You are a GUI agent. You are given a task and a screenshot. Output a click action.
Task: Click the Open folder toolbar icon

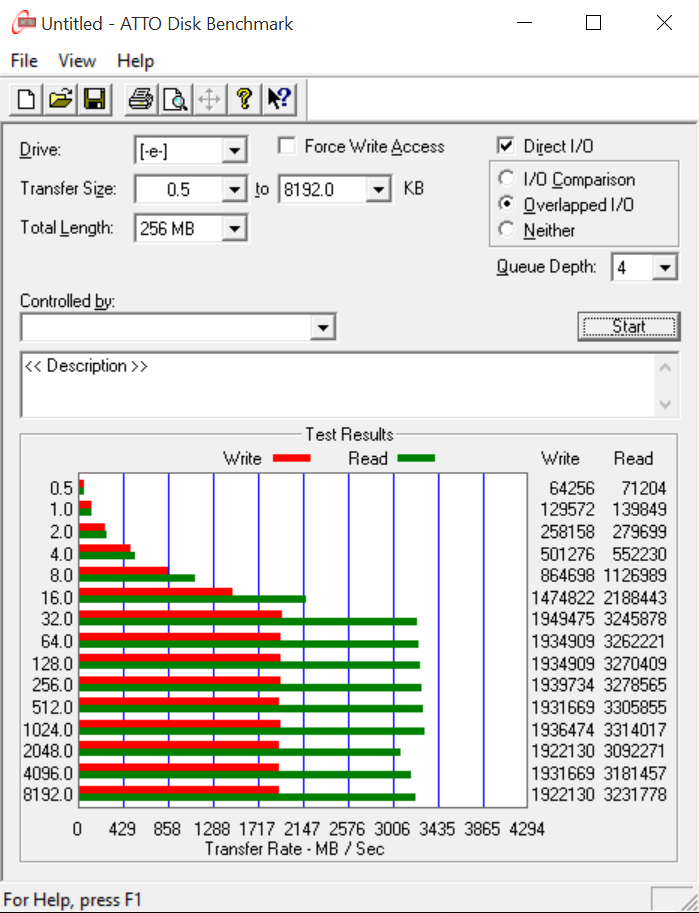pyautogui.click(x=61, y=99)
